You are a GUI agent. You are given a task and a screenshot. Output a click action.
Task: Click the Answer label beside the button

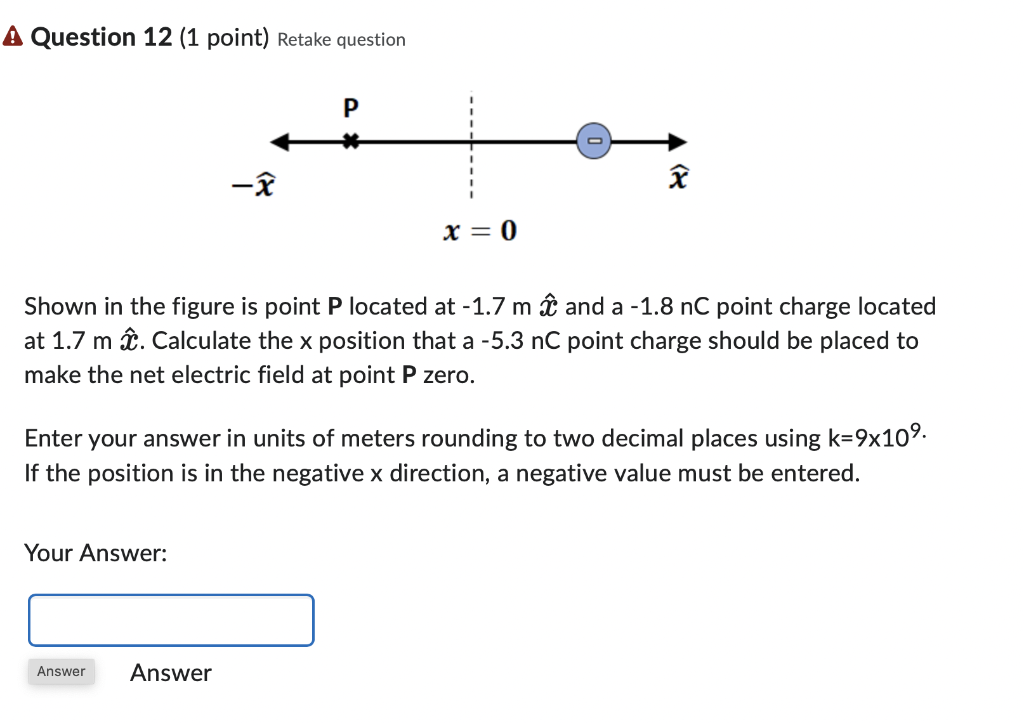[170, 673]
